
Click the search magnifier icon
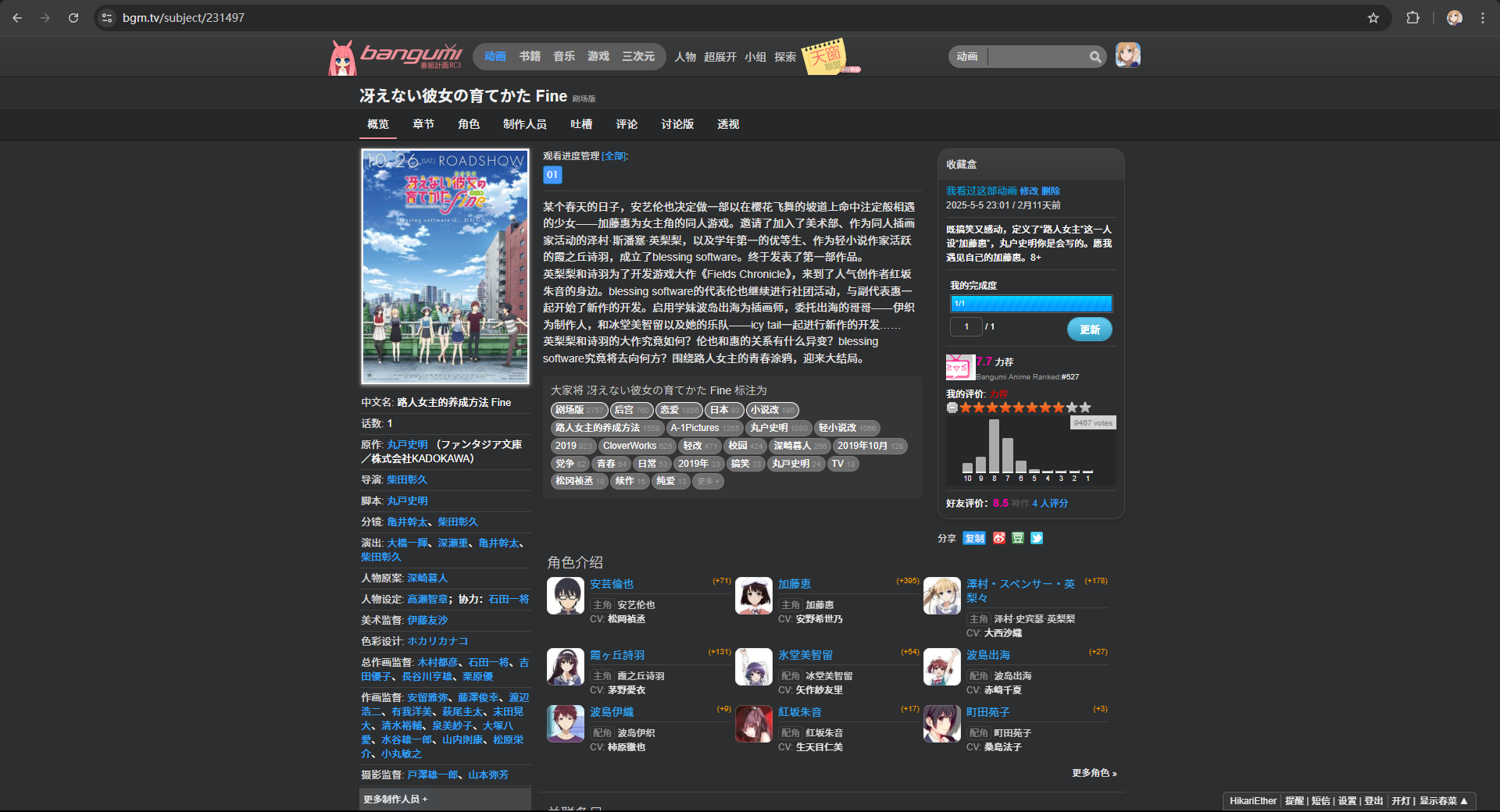click(1095, 56)
